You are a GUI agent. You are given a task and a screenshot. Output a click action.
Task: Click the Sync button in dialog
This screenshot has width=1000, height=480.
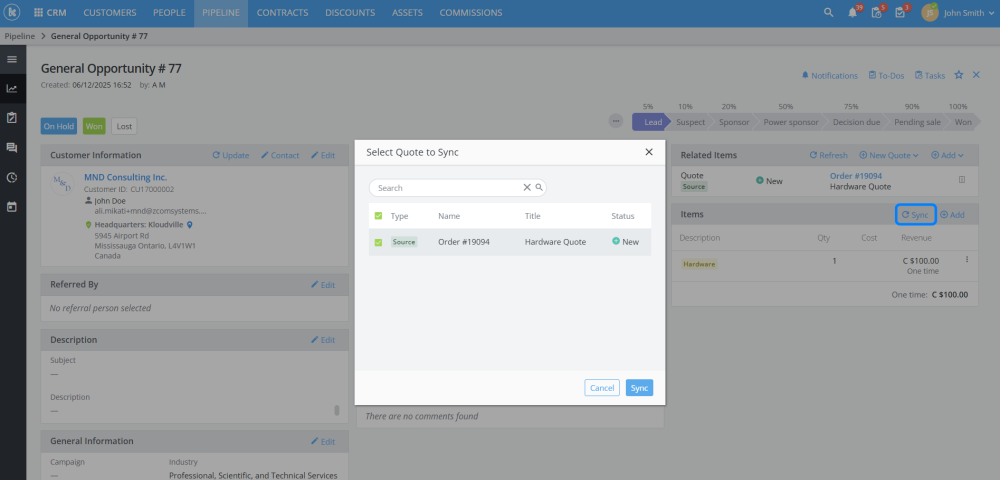click(639, 388)
